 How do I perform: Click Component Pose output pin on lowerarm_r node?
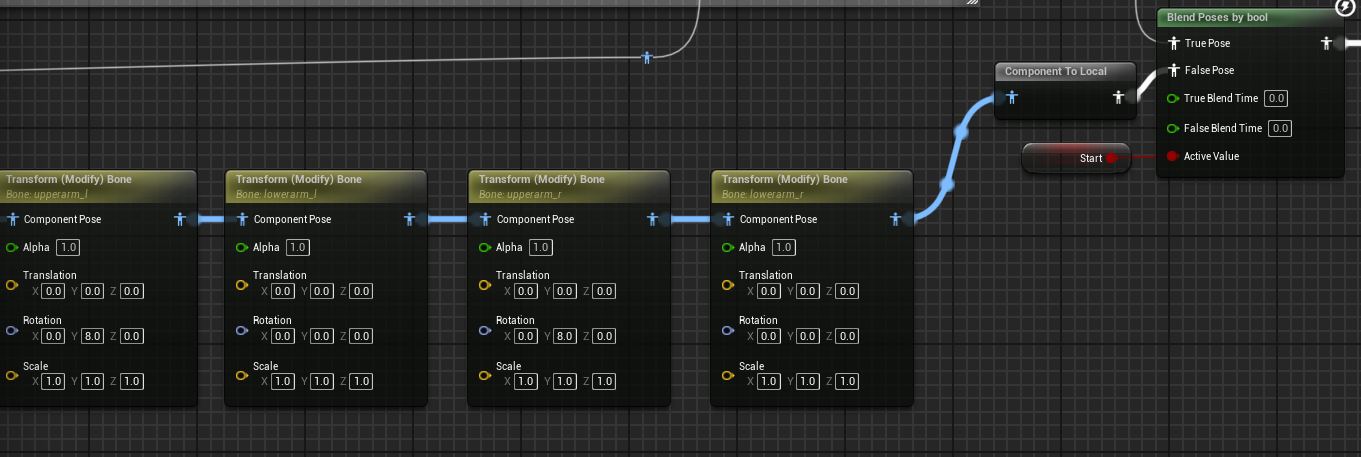pos(896,219)
